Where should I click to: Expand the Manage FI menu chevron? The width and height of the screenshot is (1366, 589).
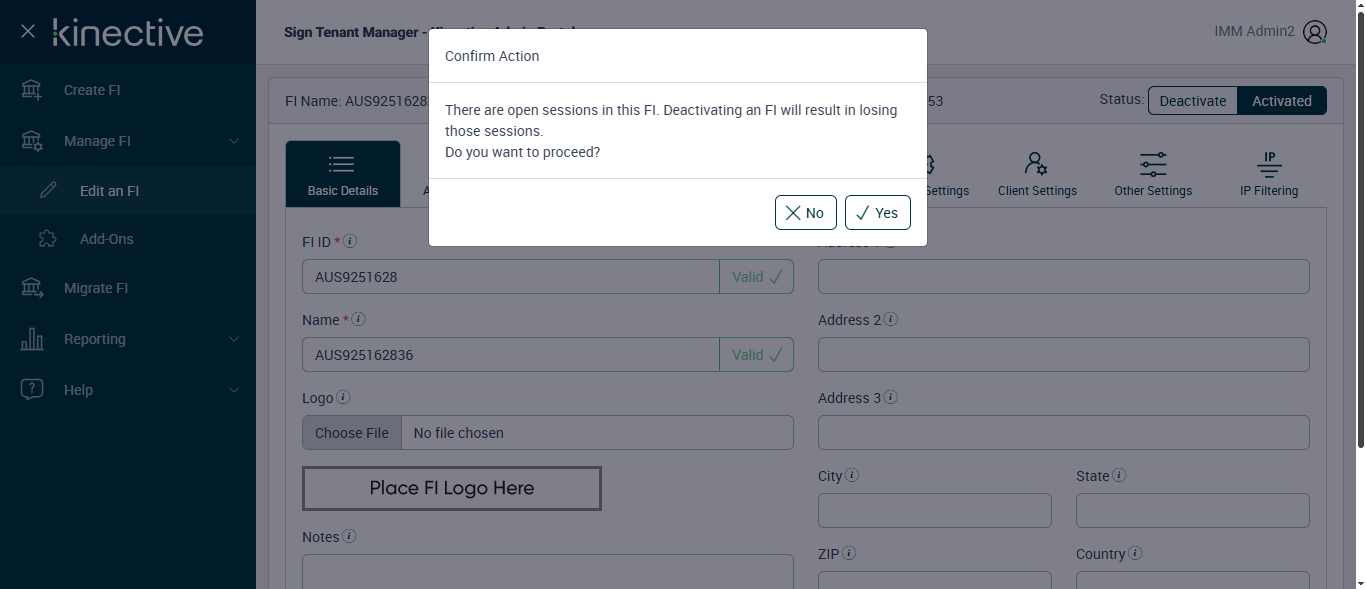234,141
